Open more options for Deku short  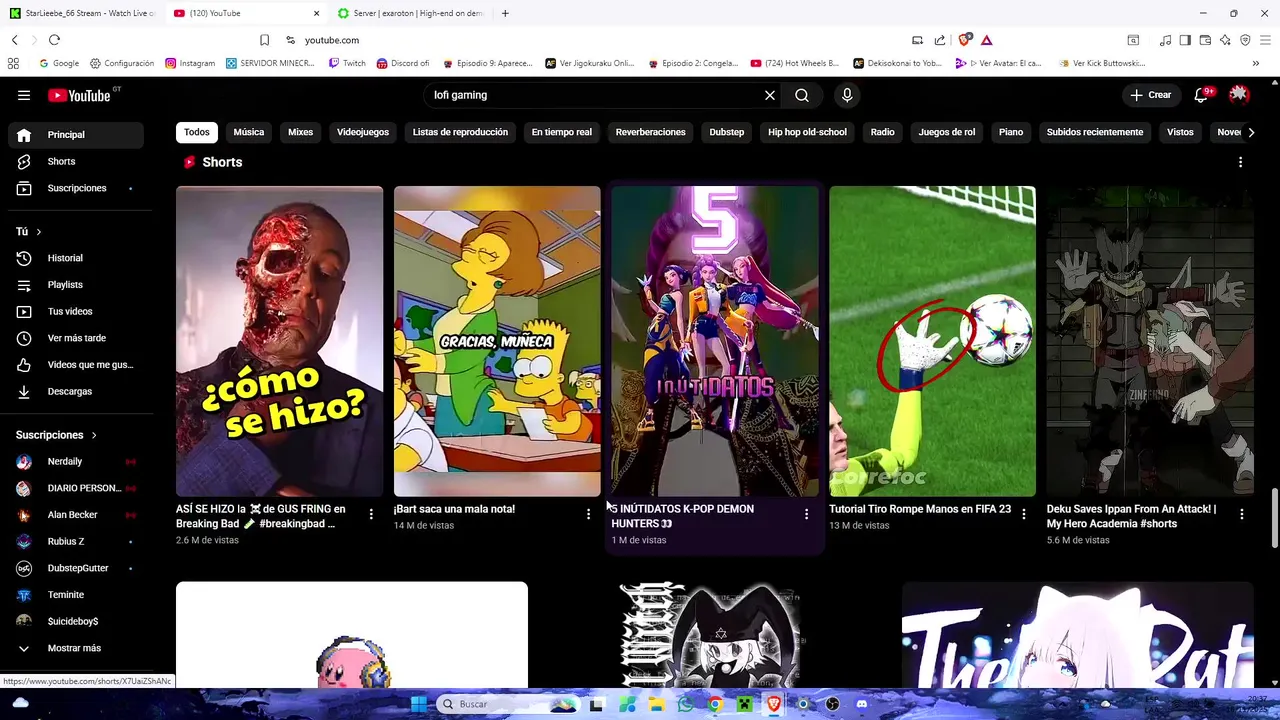1241,514
